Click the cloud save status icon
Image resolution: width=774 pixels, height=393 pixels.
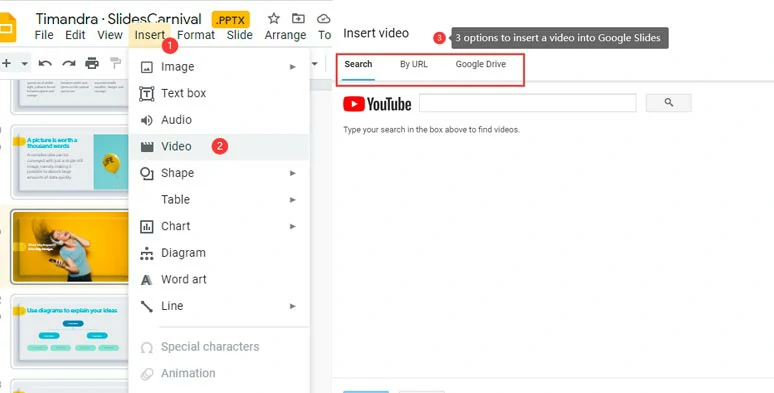[x=323, y=19]
